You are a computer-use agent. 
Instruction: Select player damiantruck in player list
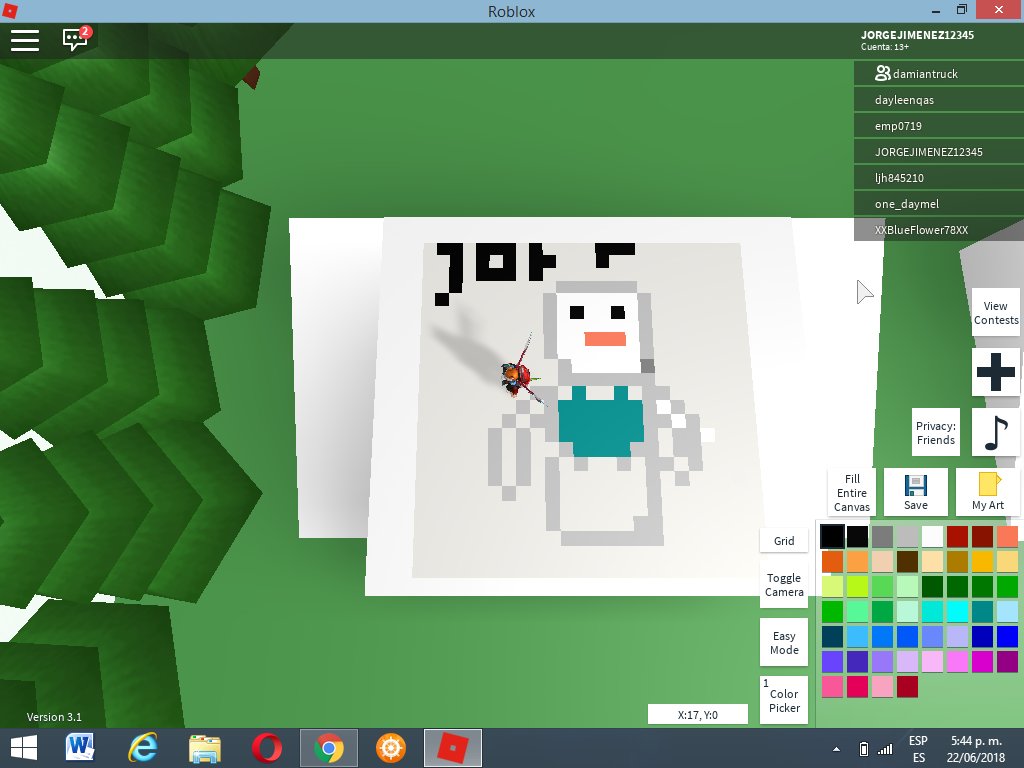938,74
